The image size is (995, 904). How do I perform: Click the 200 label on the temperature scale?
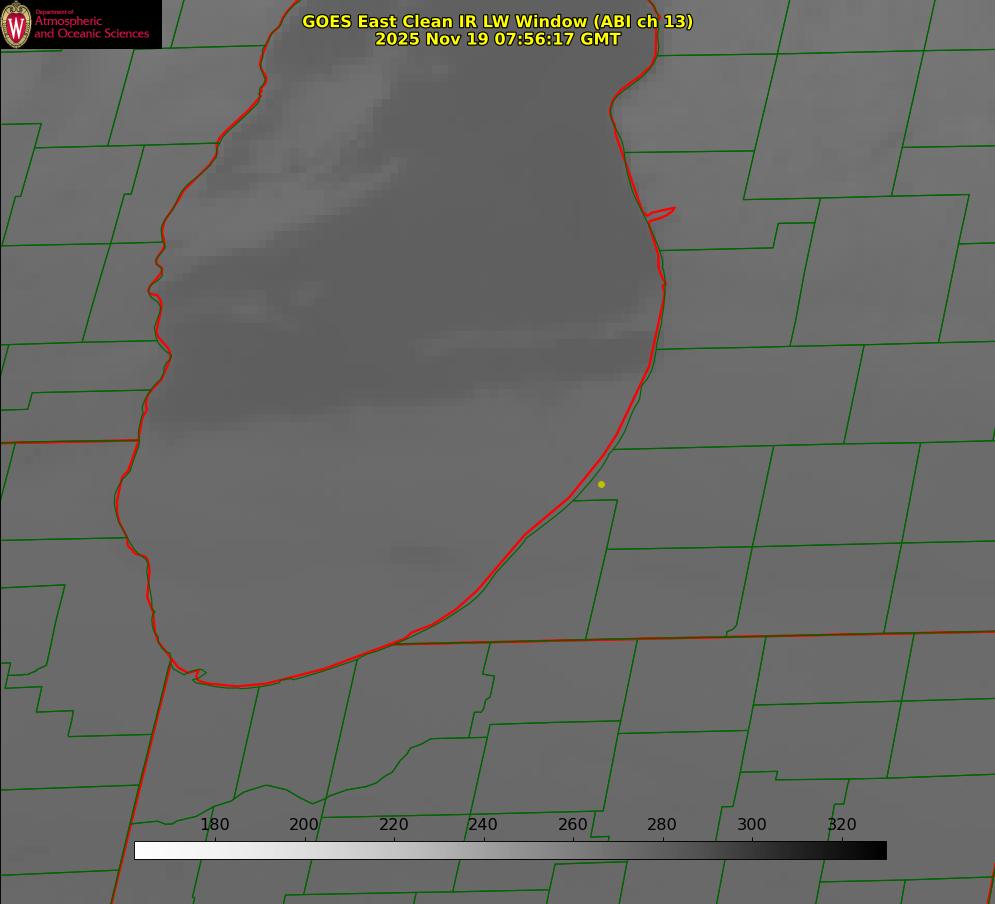(304, 825)
